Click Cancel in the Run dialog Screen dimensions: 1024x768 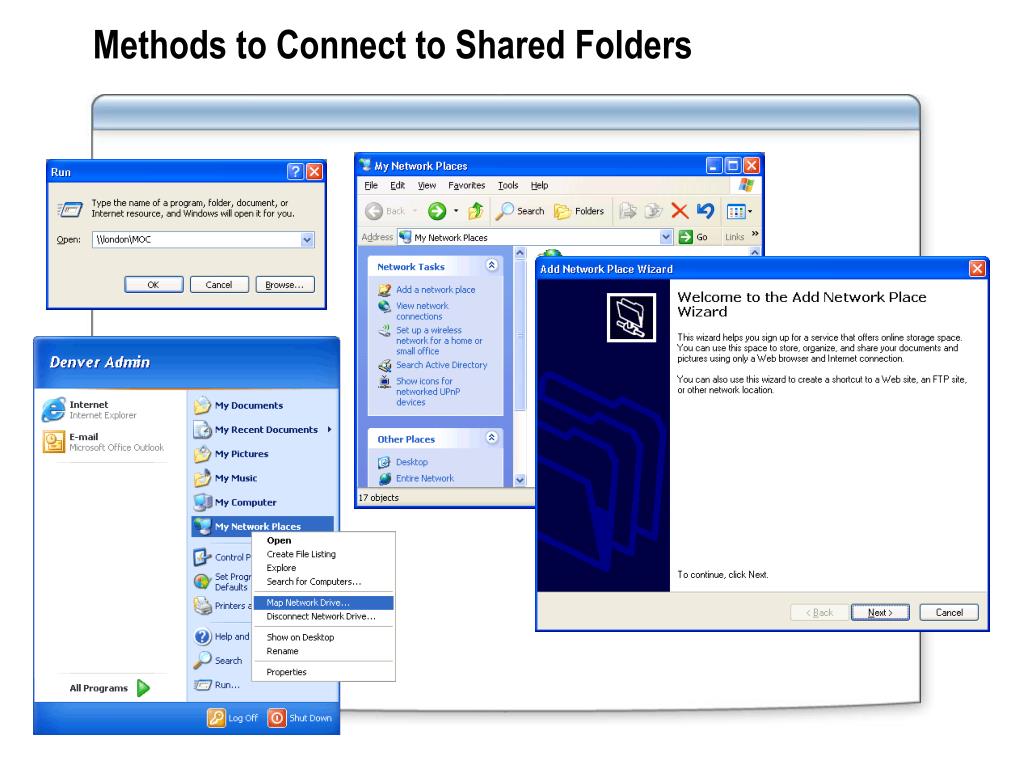coord(219,285)
